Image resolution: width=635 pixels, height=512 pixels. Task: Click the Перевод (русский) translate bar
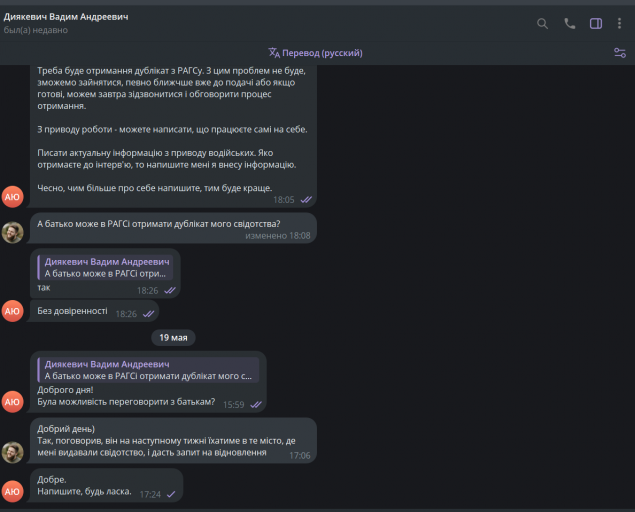pyautogui.click(x=315, y=53)
